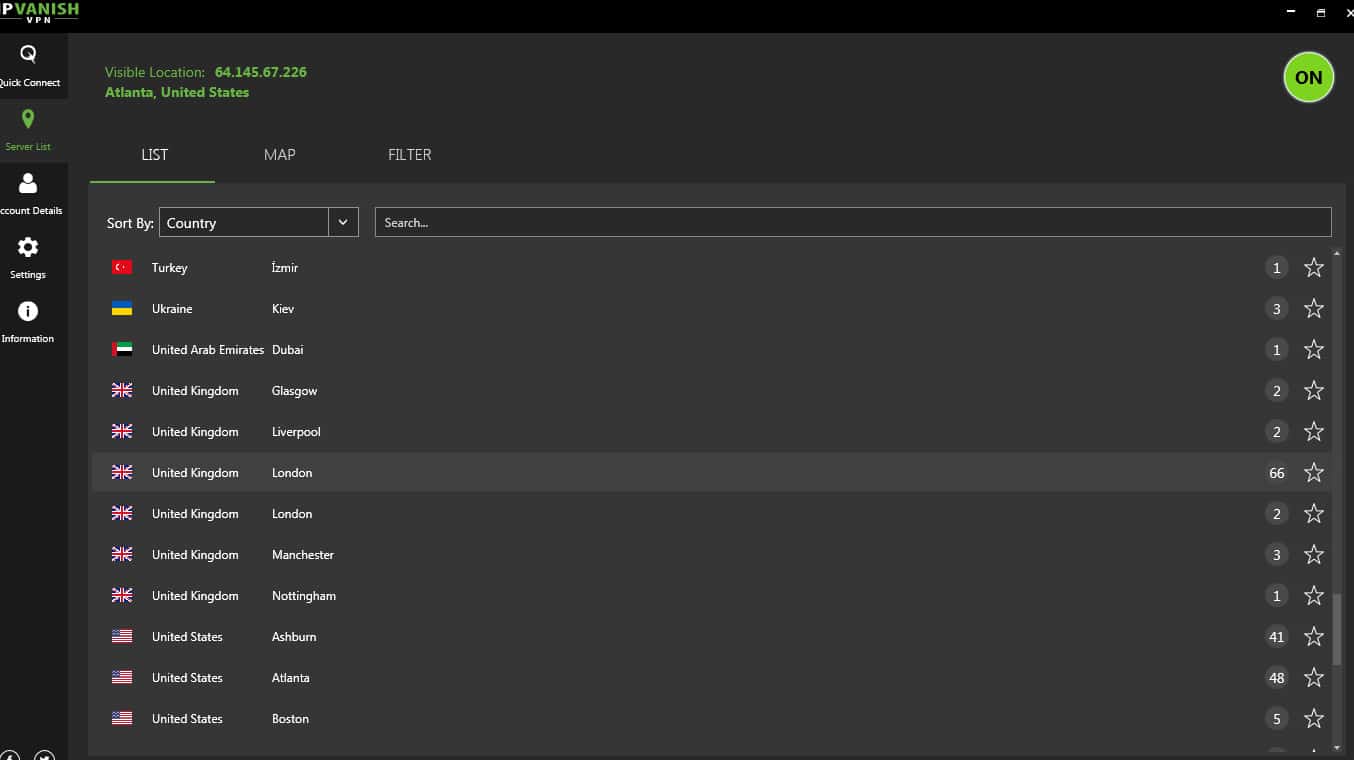
Task: Toggle favorite star for Manchester
Action: pyautogui.click(x=1314, y=554)
